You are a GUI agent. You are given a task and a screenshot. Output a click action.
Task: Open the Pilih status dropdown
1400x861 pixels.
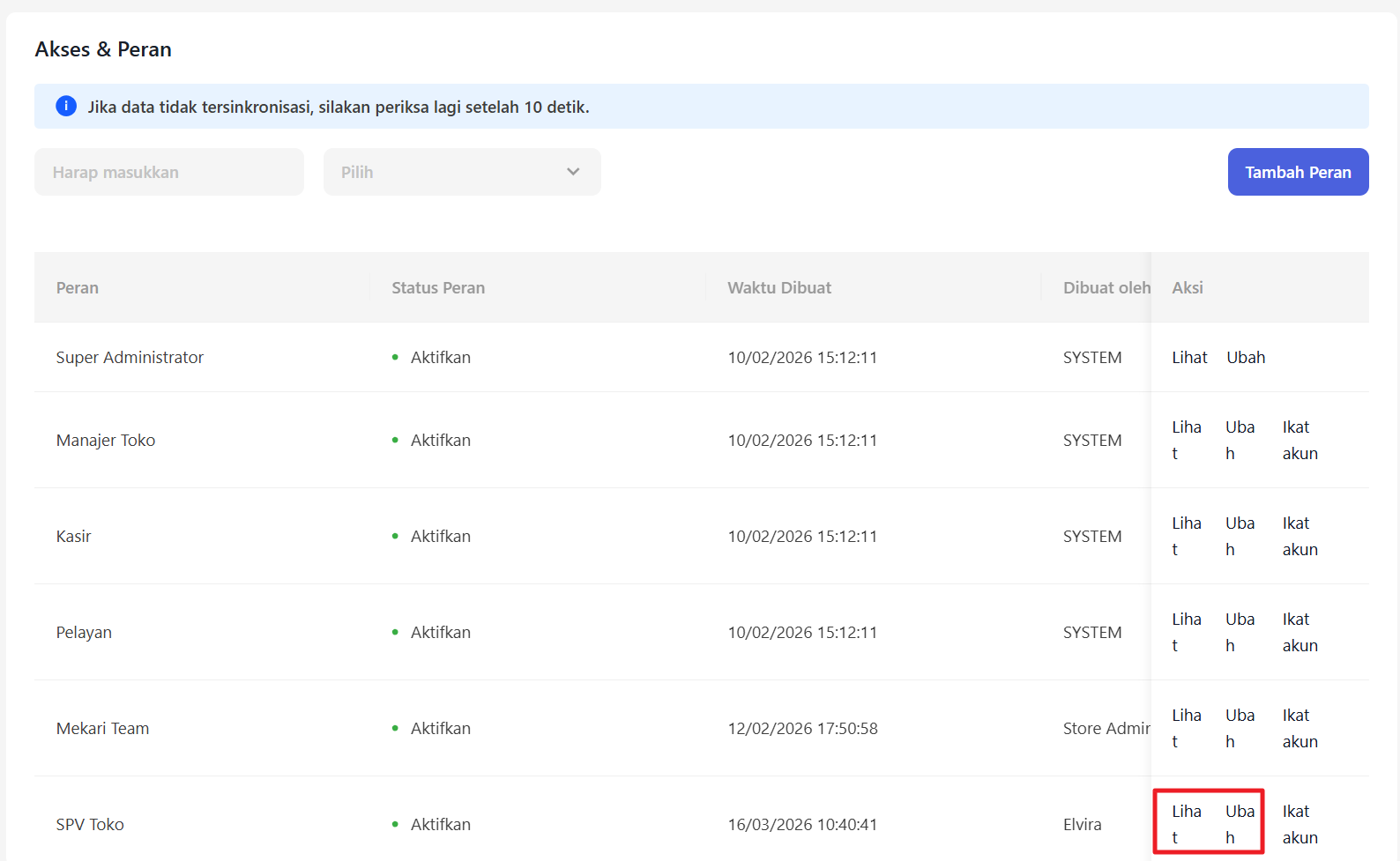461,172
